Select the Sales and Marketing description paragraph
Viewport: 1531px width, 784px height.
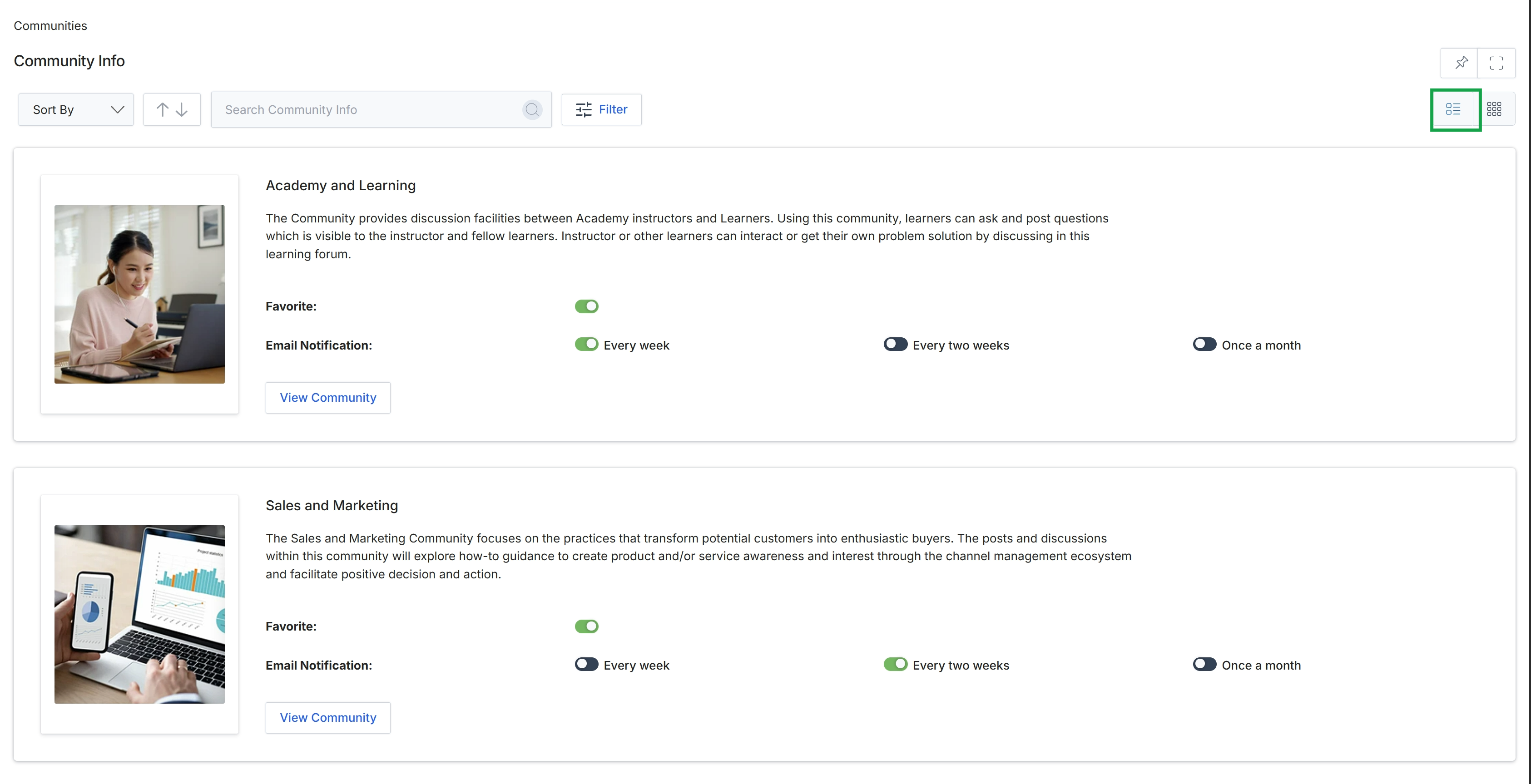click(x=699, y=557)
